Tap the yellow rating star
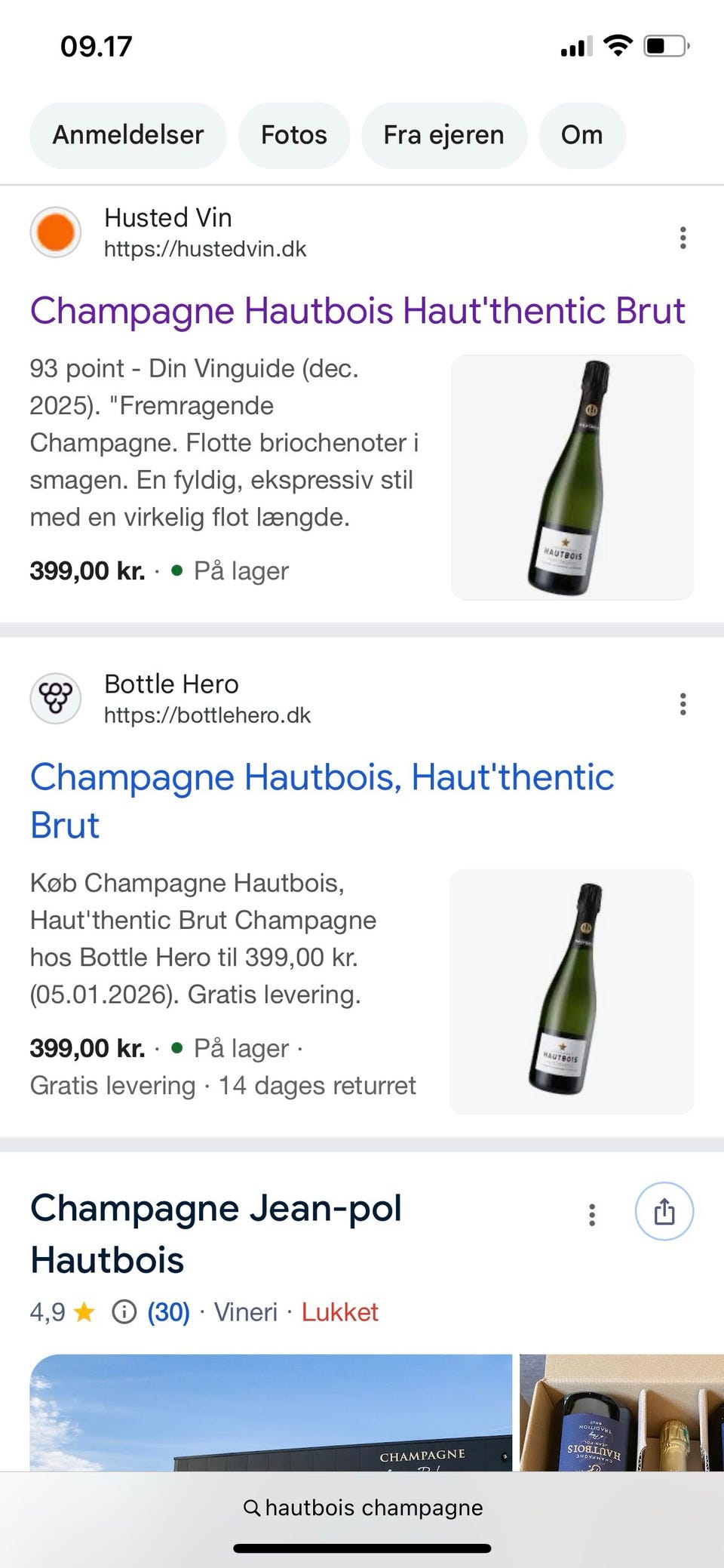 pyautogui.click(x=84, y=1313)
